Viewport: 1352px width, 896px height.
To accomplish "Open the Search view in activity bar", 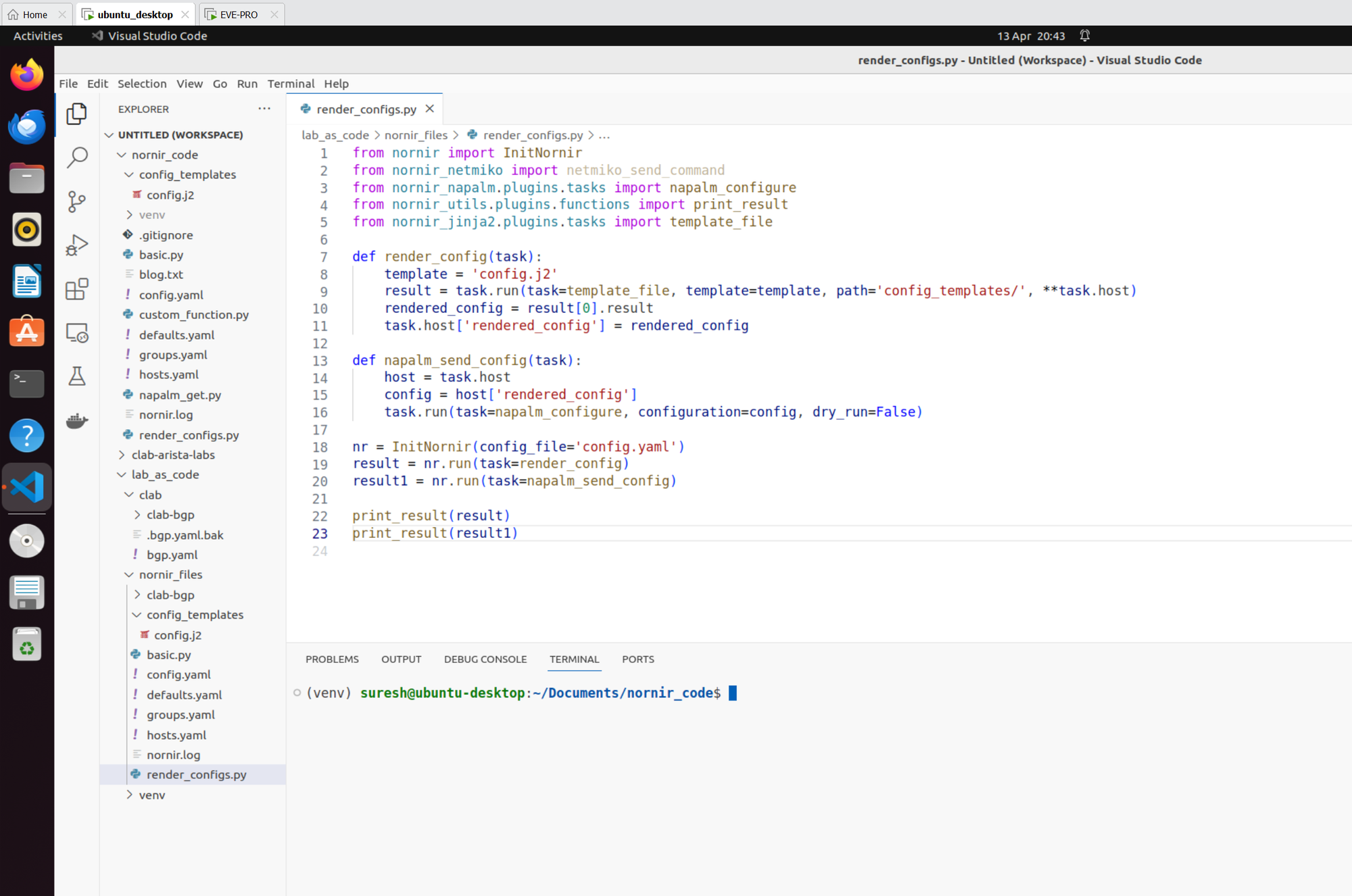I will coord(77,157).
